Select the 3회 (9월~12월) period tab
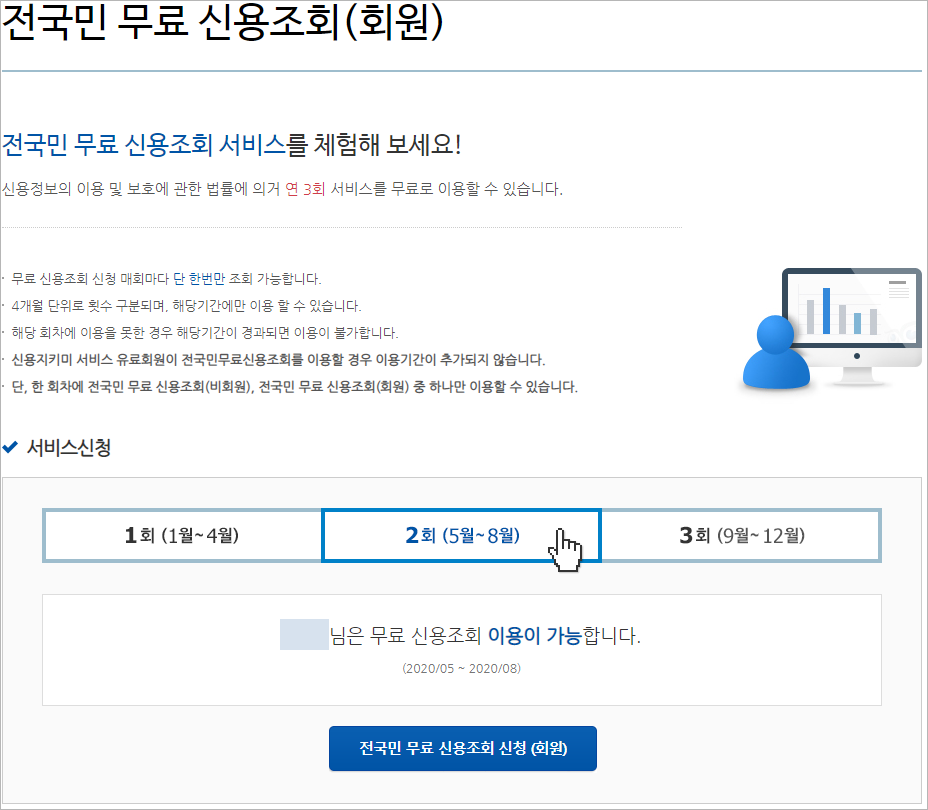This screenshot has width=928, height=810. 742,536
